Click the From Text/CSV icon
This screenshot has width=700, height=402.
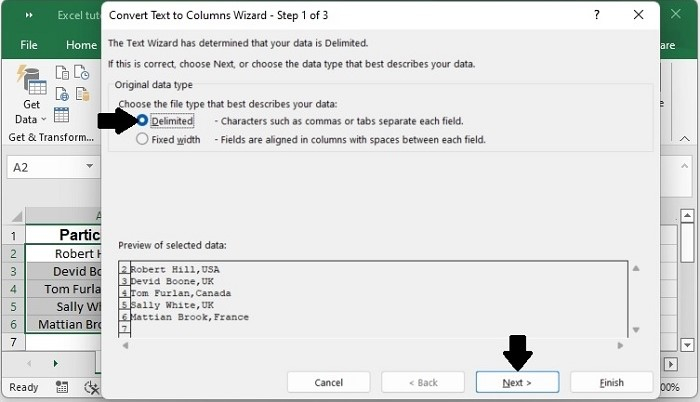60,72
